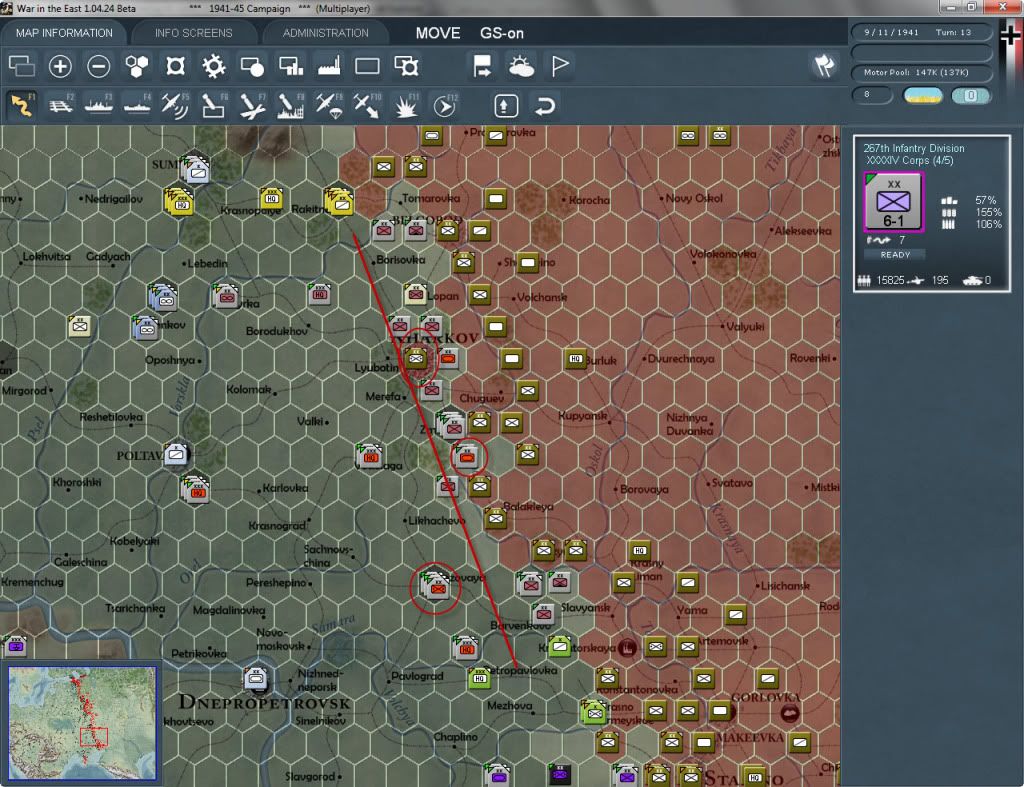Zoom in with the plus icon

coord(60,66)
